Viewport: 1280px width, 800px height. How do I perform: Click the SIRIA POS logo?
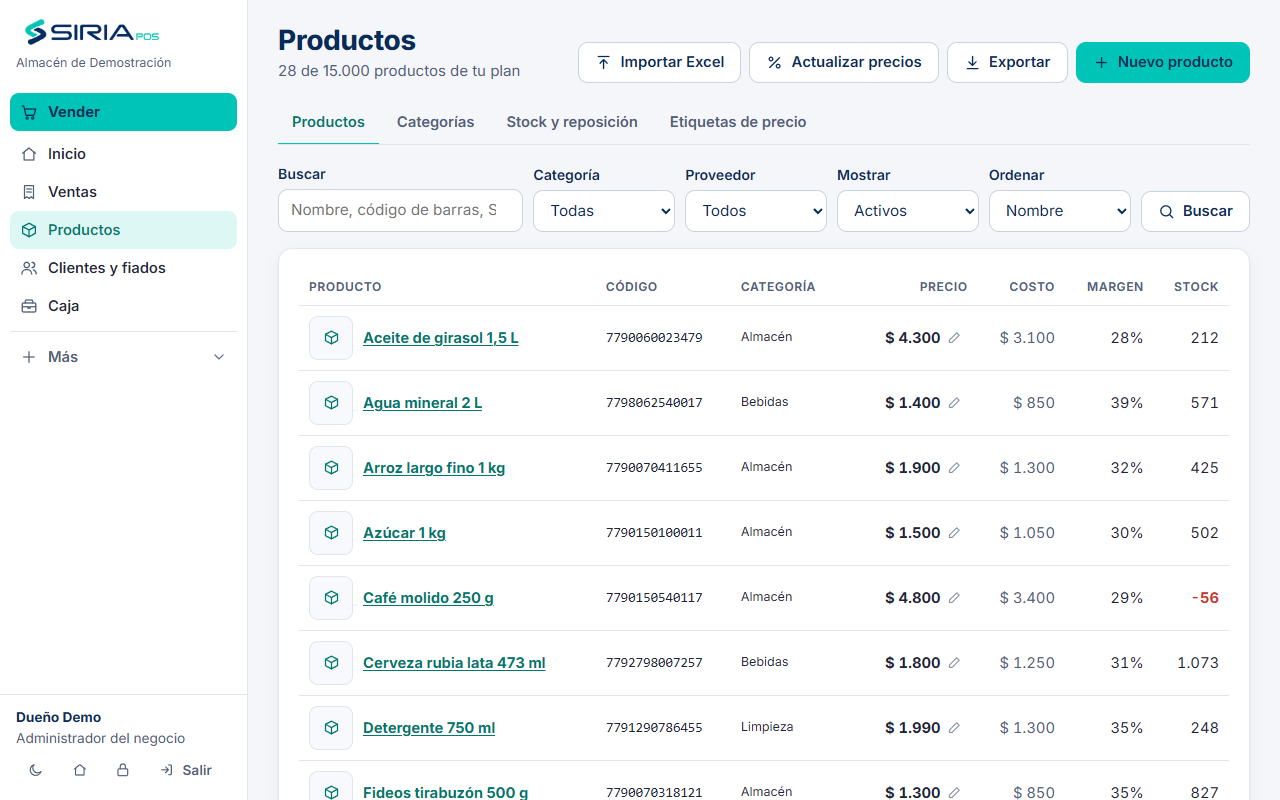[x=92, y=33]
